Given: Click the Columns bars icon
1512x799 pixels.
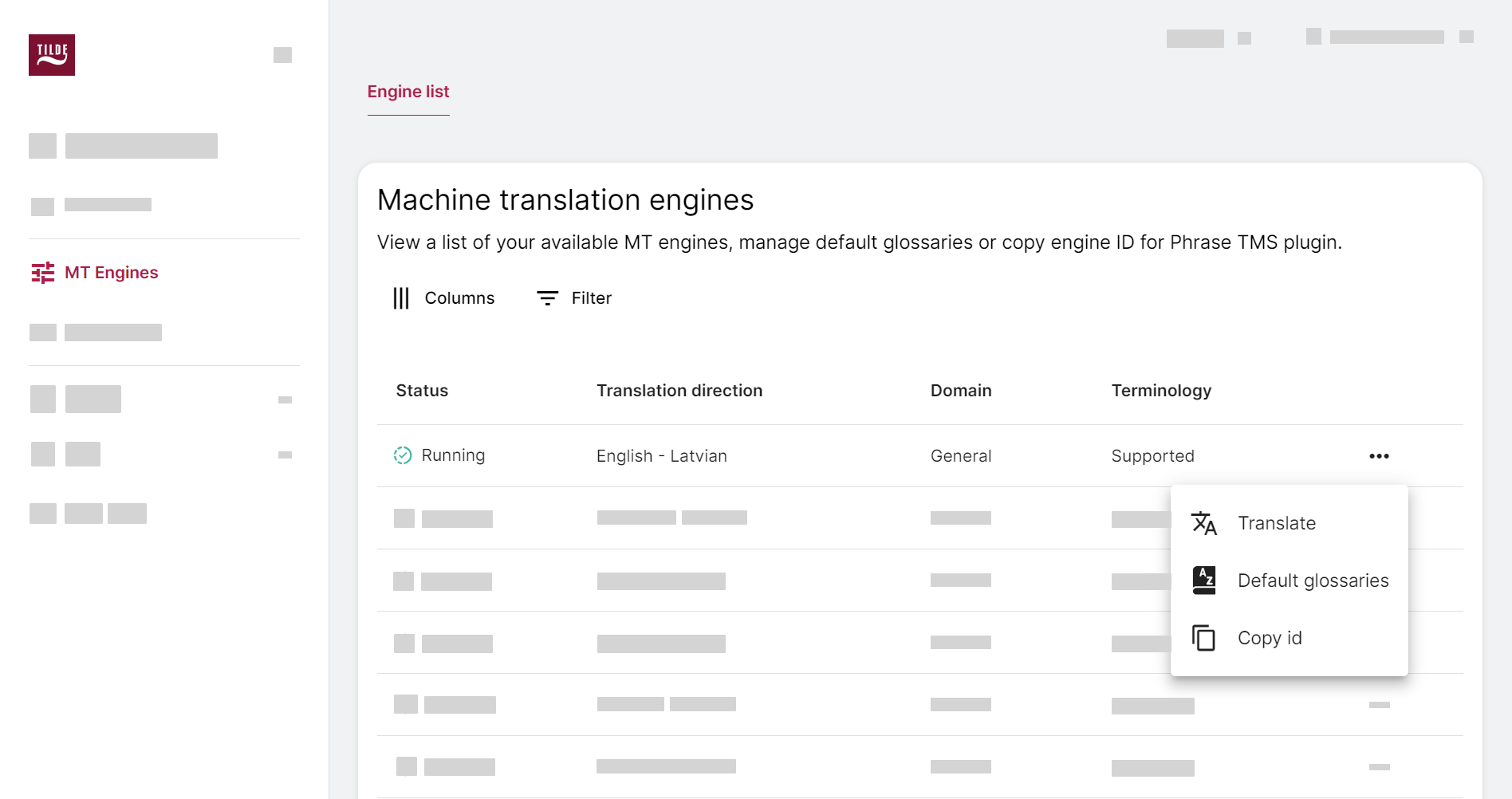Looking at the screenshot, I should point(401,298).
